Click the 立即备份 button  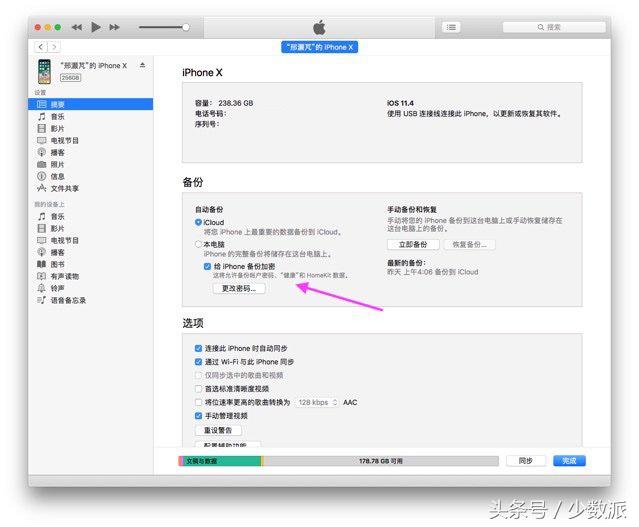(x=413, y=245)
